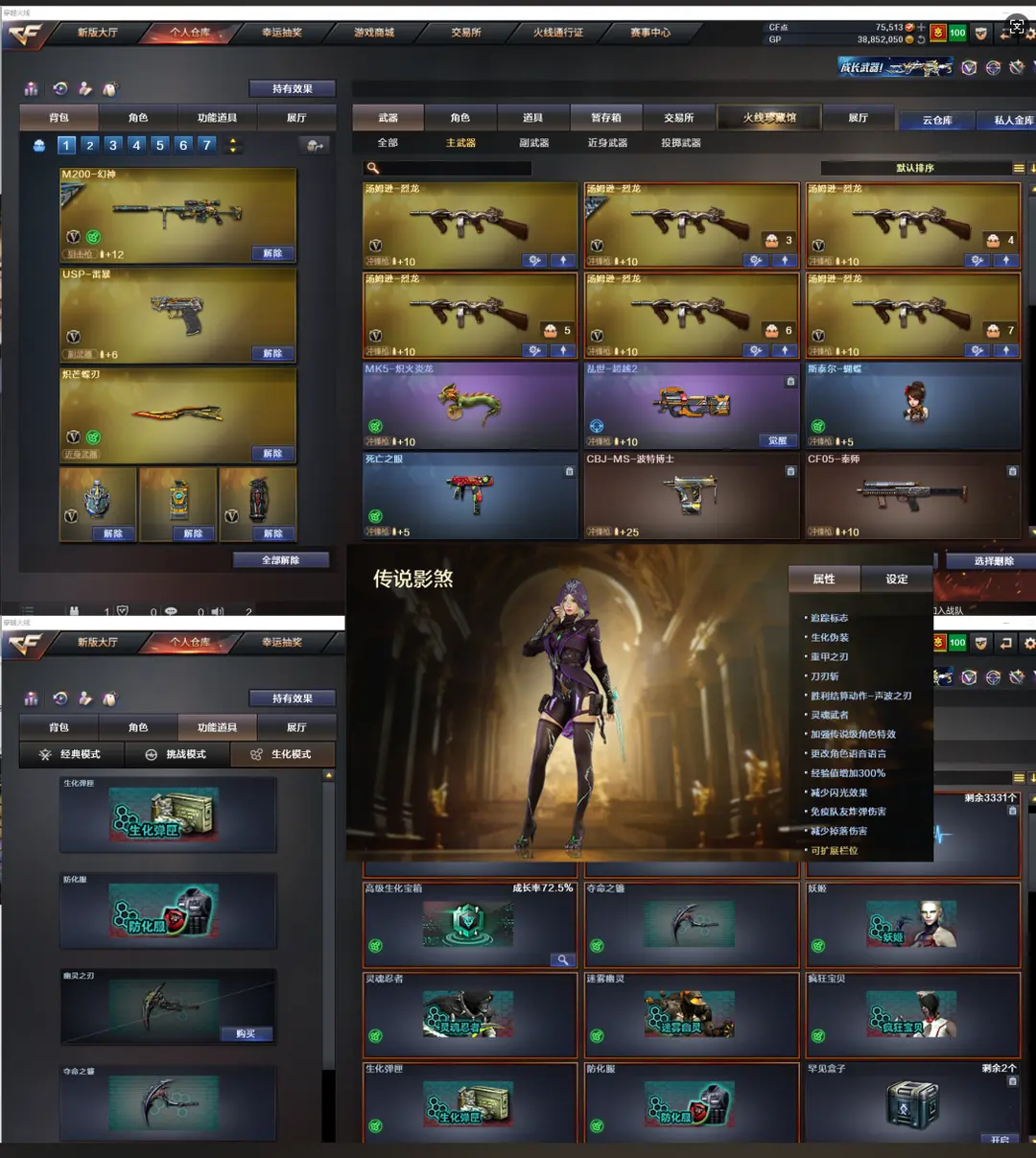Click 选择删除 button

coord(993,561)
